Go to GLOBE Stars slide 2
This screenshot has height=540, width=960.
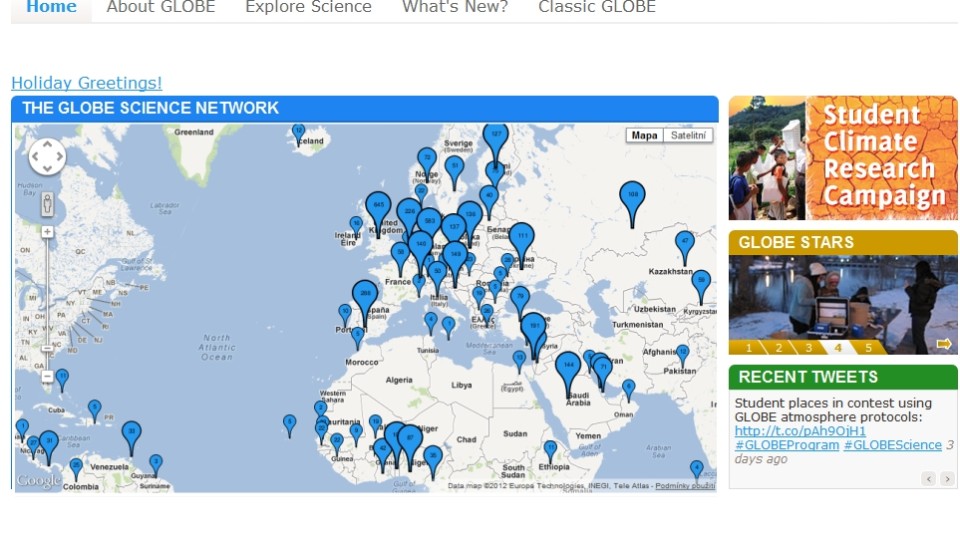[x=778, y=348]
